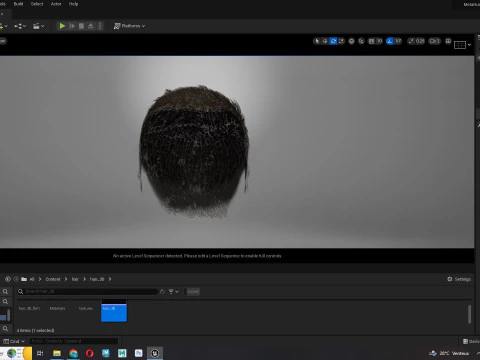Open the Content Browser filter dropdown

pyautogui.click(x=173, y=292)
